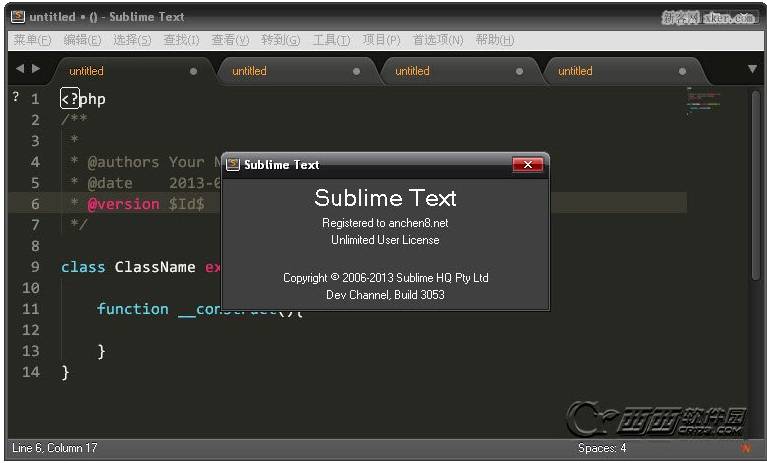The height and width of the screenshot is (463, 767).
Task: Click the '<?php' text on line 1
Action: point(83,99)
